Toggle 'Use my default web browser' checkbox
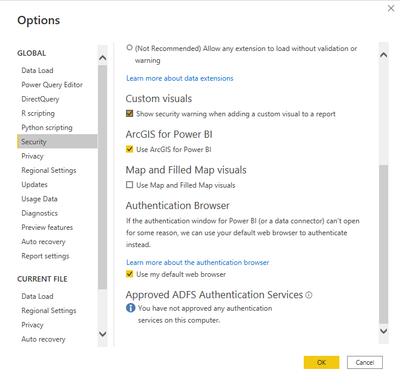The width and height of the screenshot is (400, 386). point(130,274)
